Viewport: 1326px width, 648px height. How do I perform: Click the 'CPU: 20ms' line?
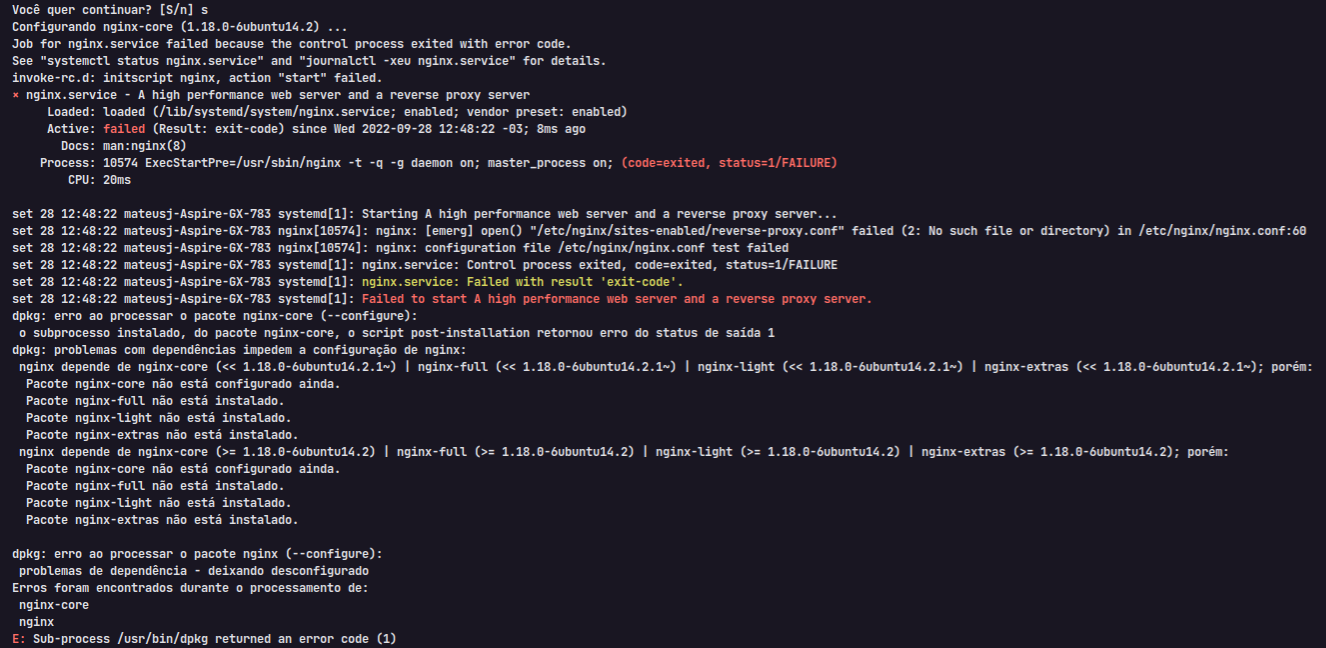99,180
